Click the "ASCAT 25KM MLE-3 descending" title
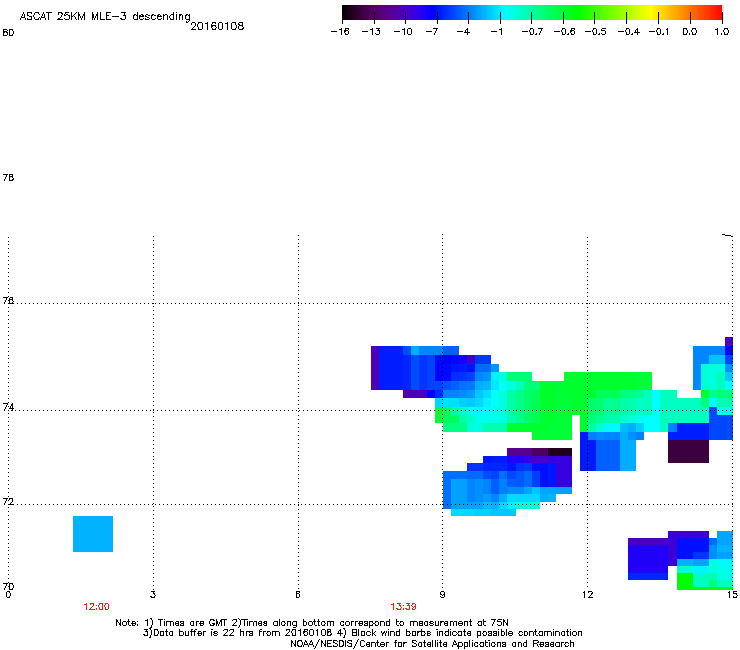 (x=105, y=16)
